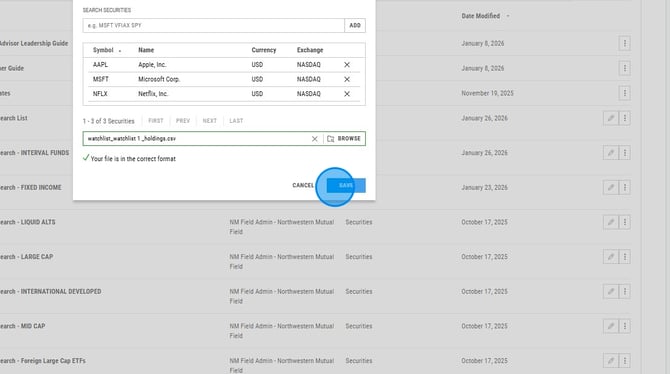Jump to FIRST page of securities

(156, 121)
